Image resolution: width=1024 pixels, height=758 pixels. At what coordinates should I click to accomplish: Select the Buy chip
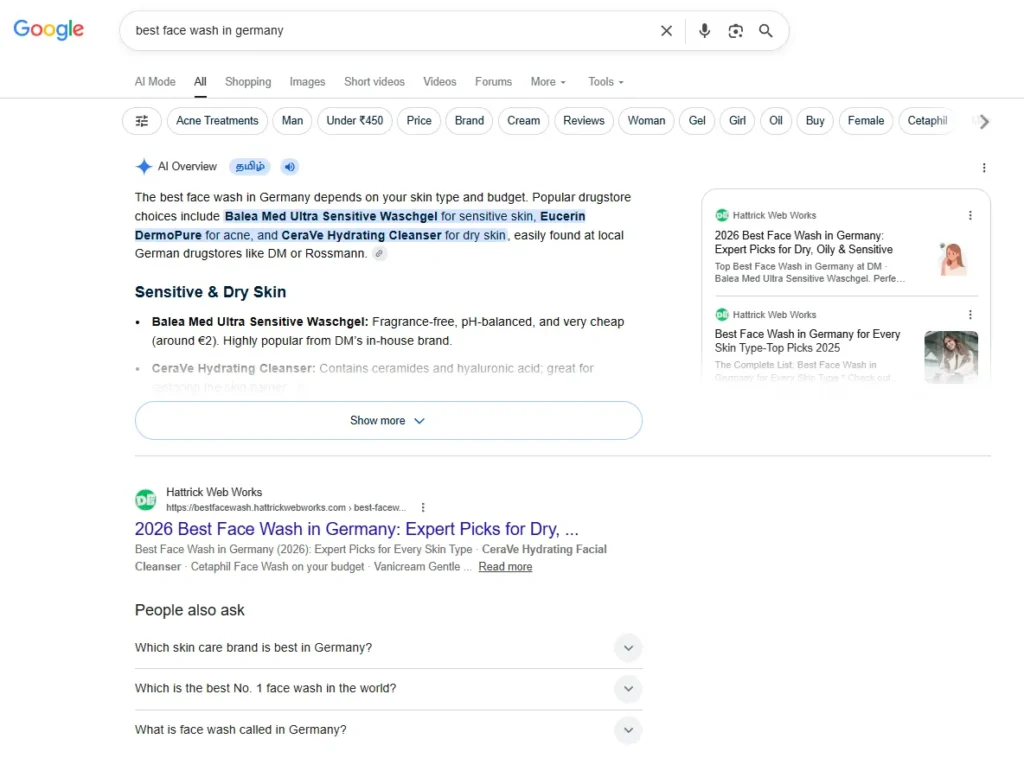(815, 121)
